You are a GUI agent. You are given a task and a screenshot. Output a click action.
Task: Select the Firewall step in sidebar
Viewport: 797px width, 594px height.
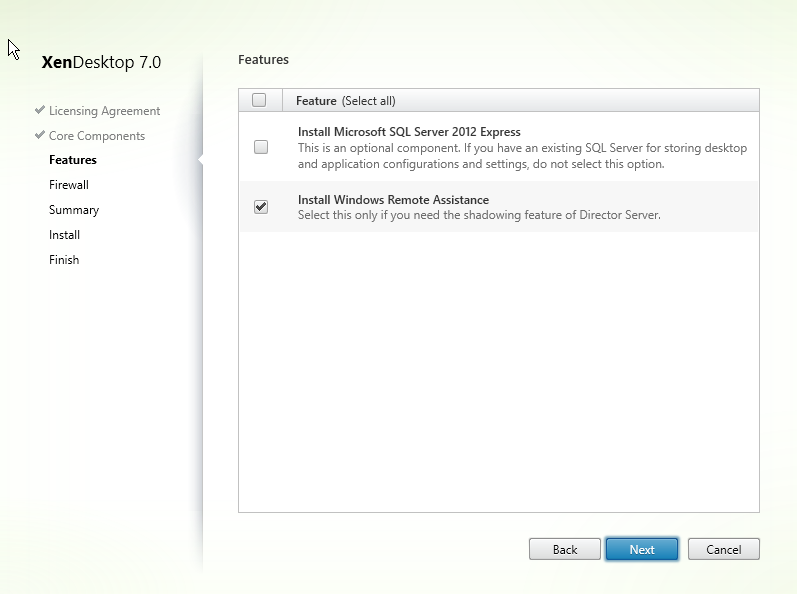(69, 185)
